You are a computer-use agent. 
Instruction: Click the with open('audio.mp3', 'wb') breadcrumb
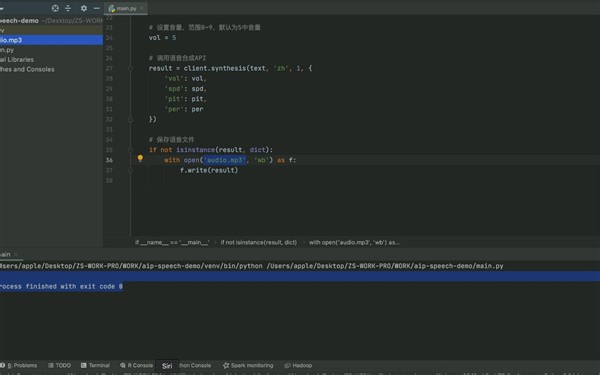(x=354, y=243)
